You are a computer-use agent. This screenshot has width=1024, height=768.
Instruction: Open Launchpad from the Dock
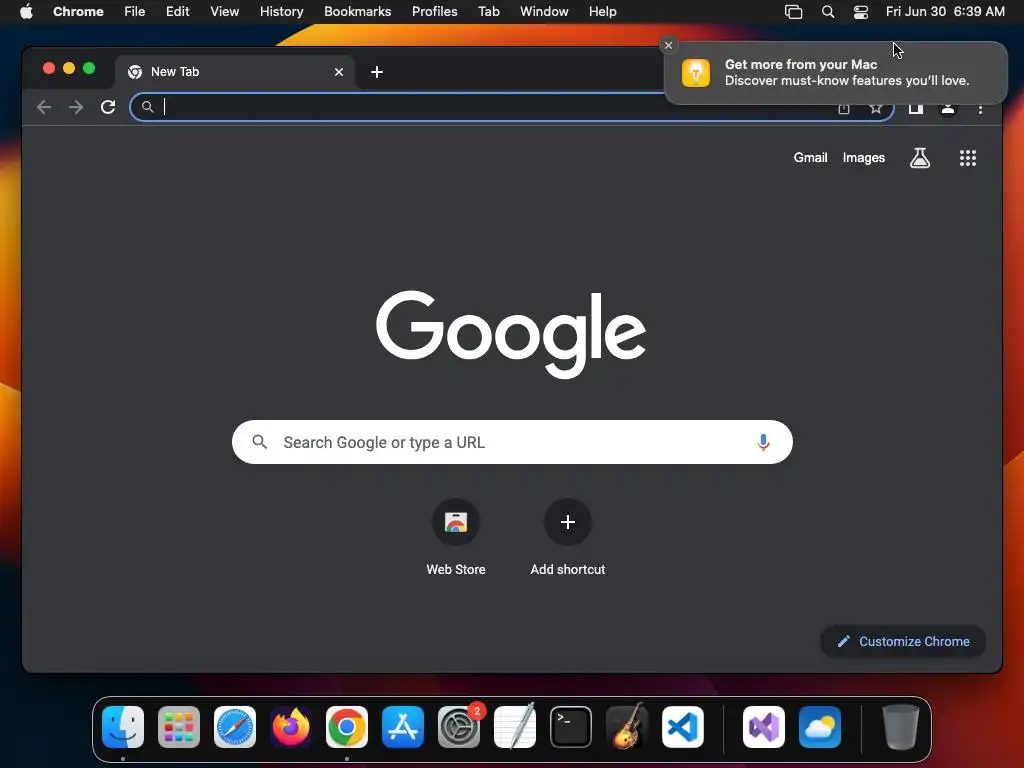(179, 727)
